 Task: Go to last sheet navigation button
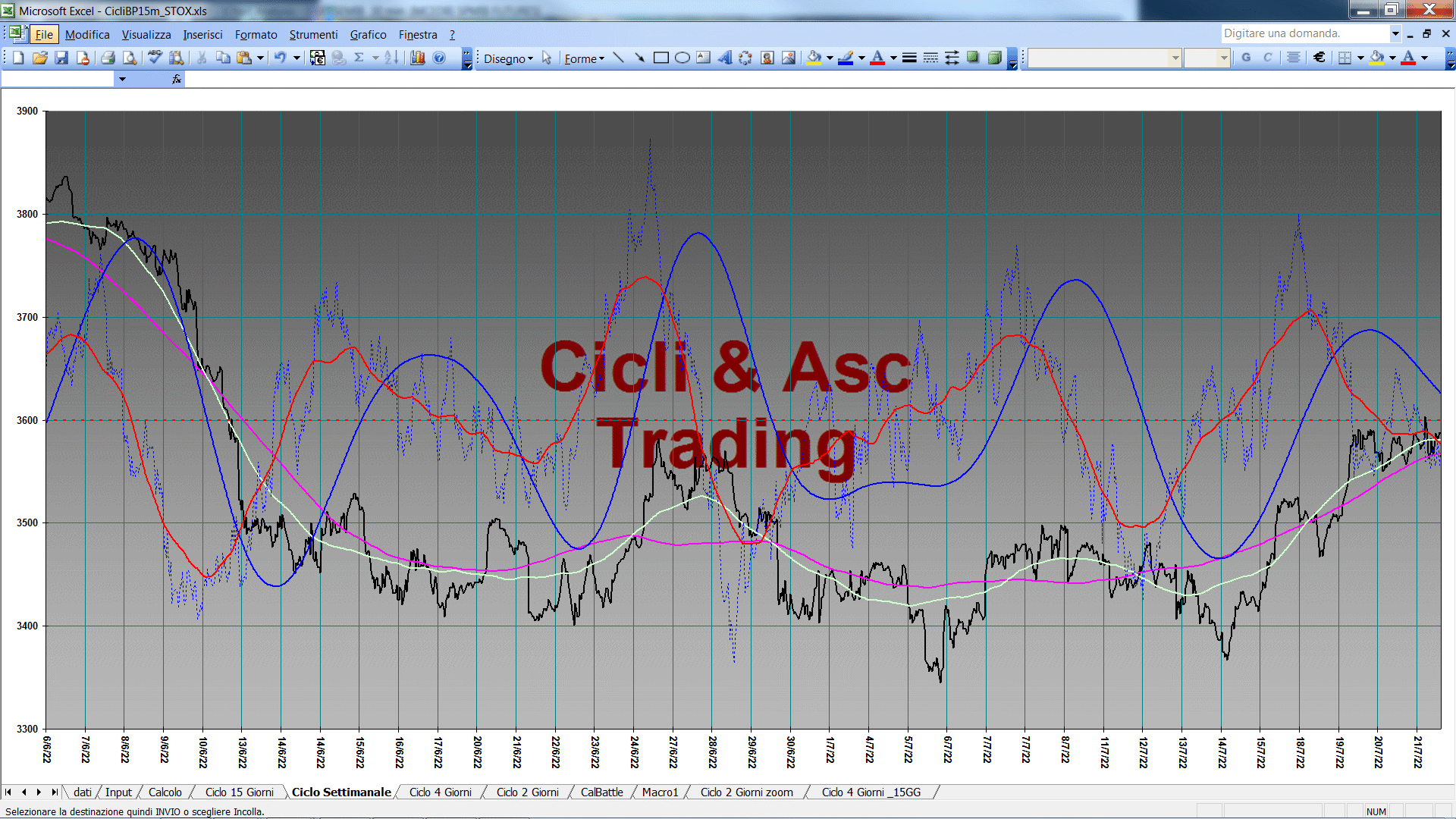(x=55, y=792)
